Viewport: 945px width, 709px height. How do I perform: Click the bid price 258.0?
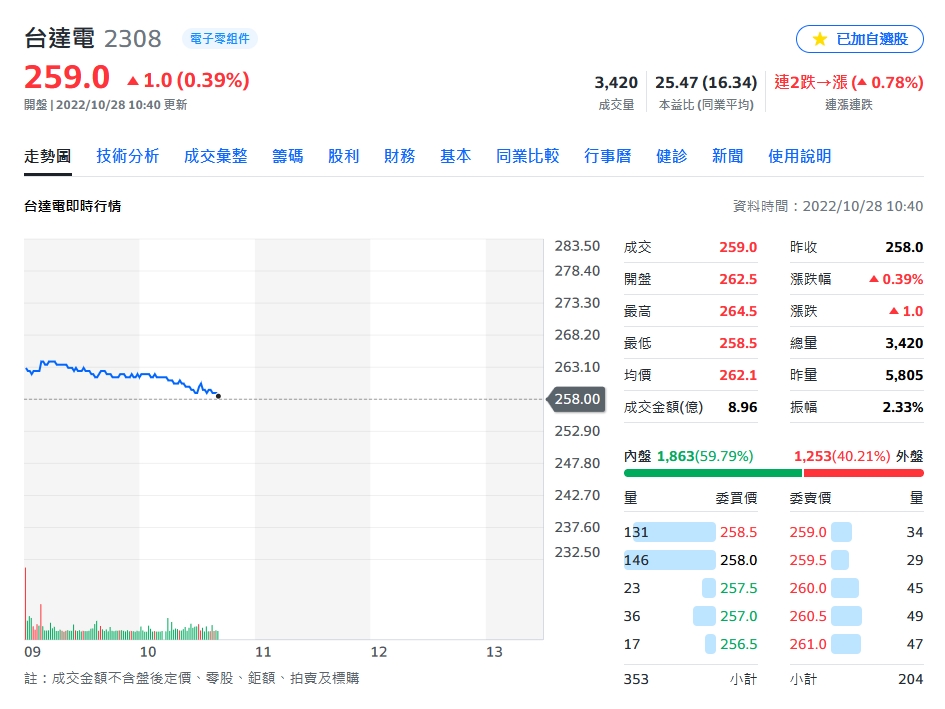pos(738,560)
